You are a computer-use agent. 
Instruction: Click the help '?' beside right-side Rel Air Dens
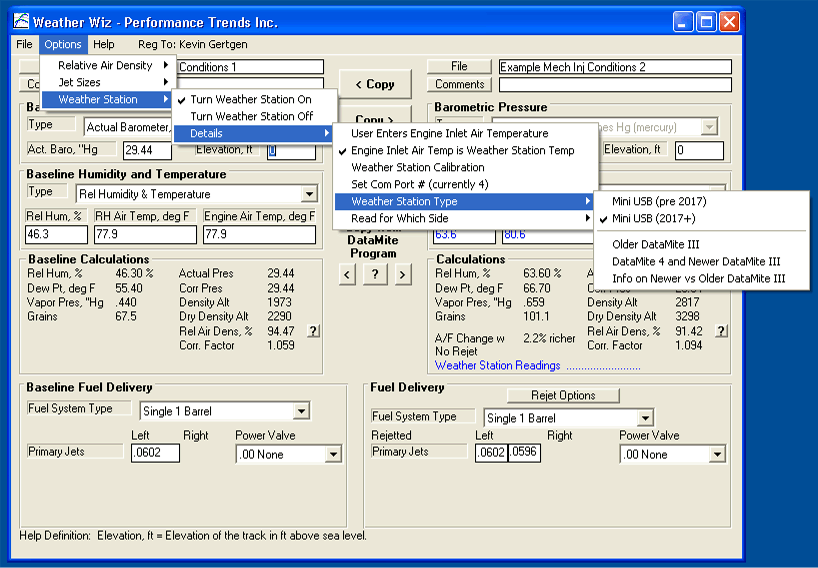[x=721, y=331]
